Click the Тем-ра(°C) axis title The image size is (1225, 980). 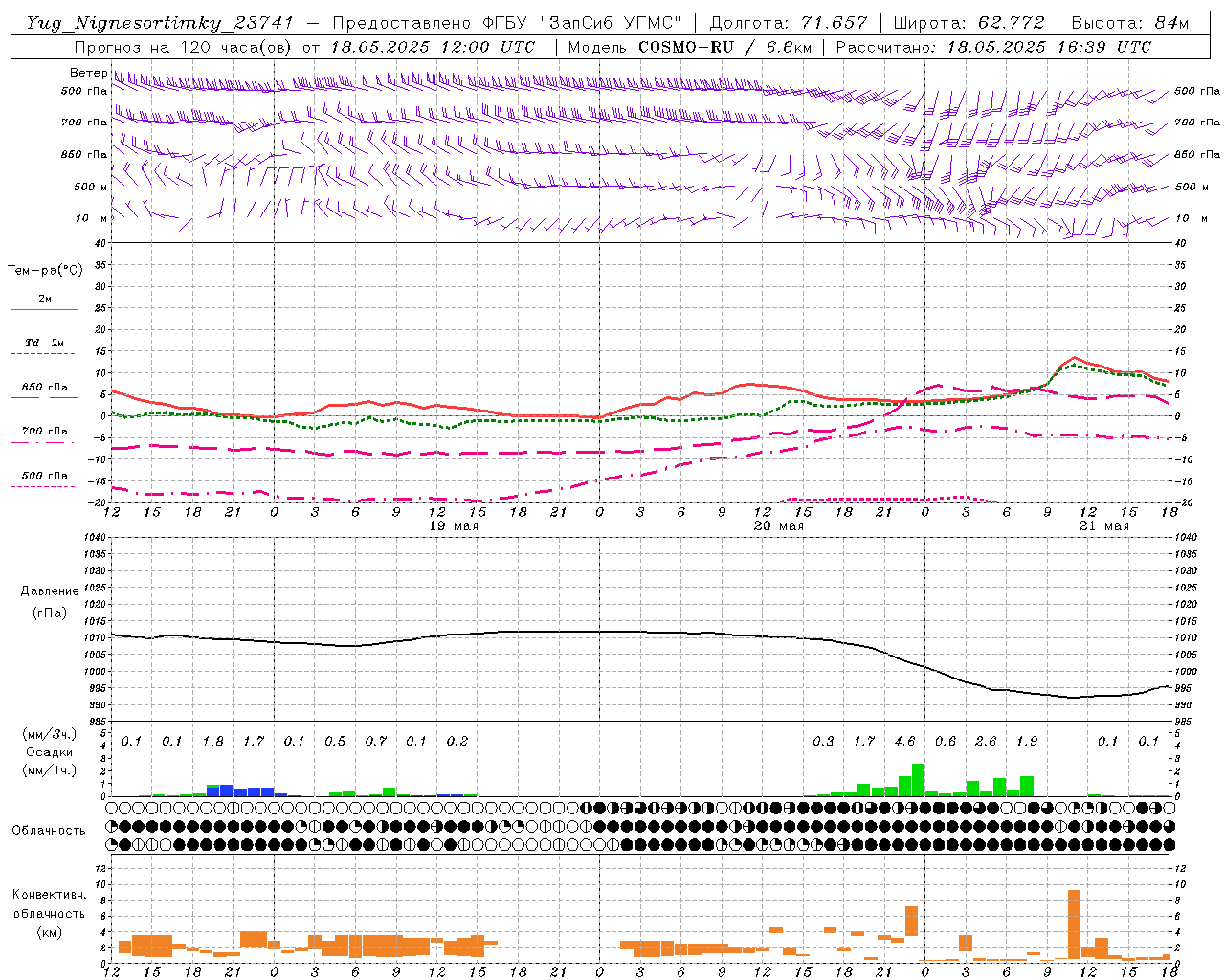(45, 271)
